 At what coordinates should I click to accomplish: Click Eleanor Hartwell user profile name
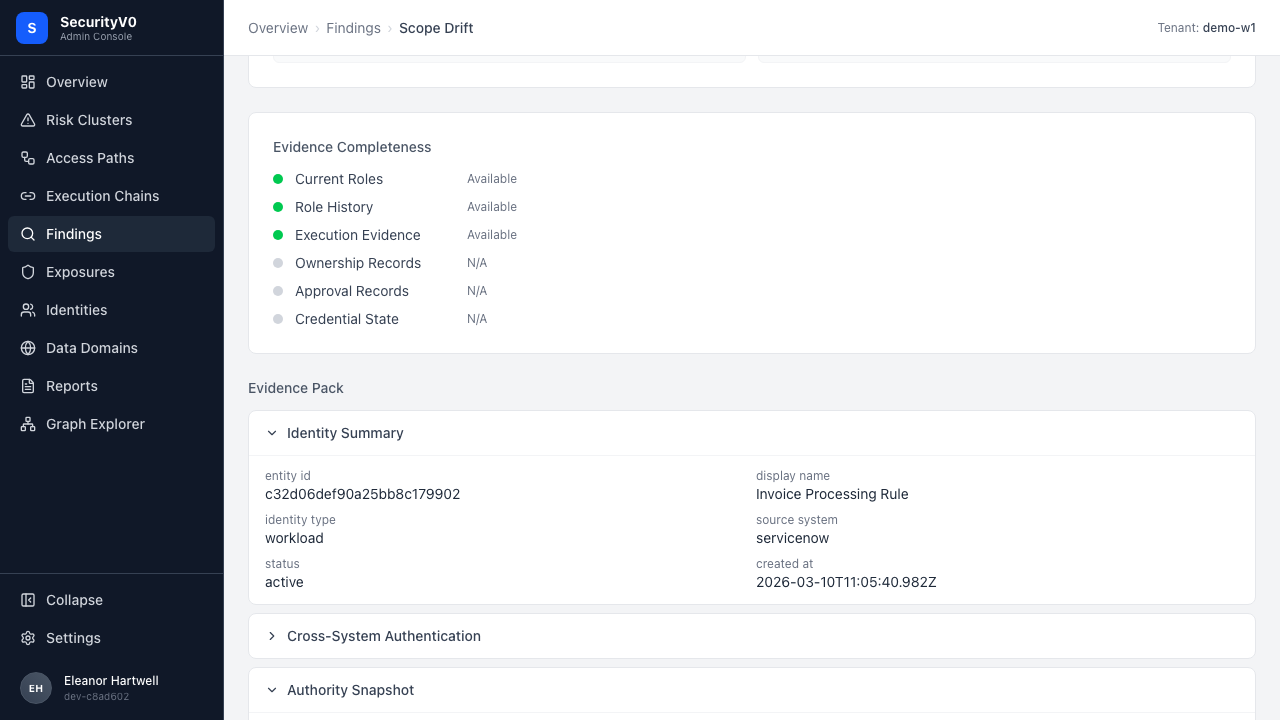click(x=111, y=681)
